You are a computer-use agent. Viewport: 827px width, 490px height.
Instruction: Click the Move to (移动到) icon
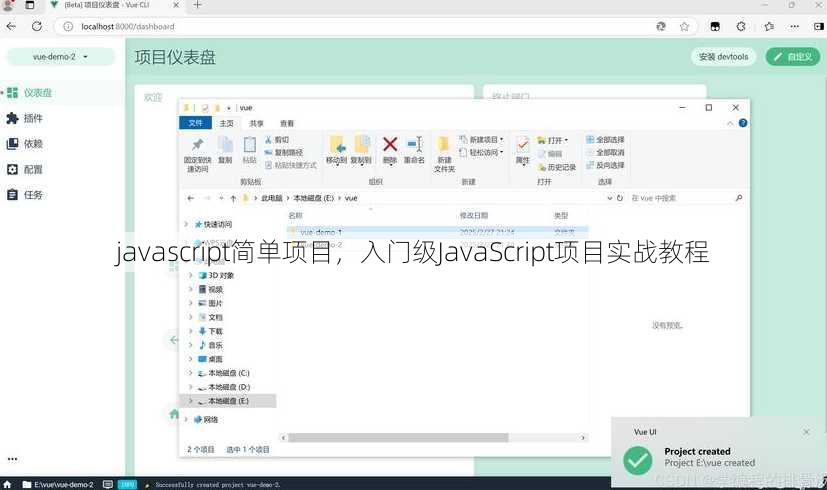pyautogui.click(x=336, y=150)
